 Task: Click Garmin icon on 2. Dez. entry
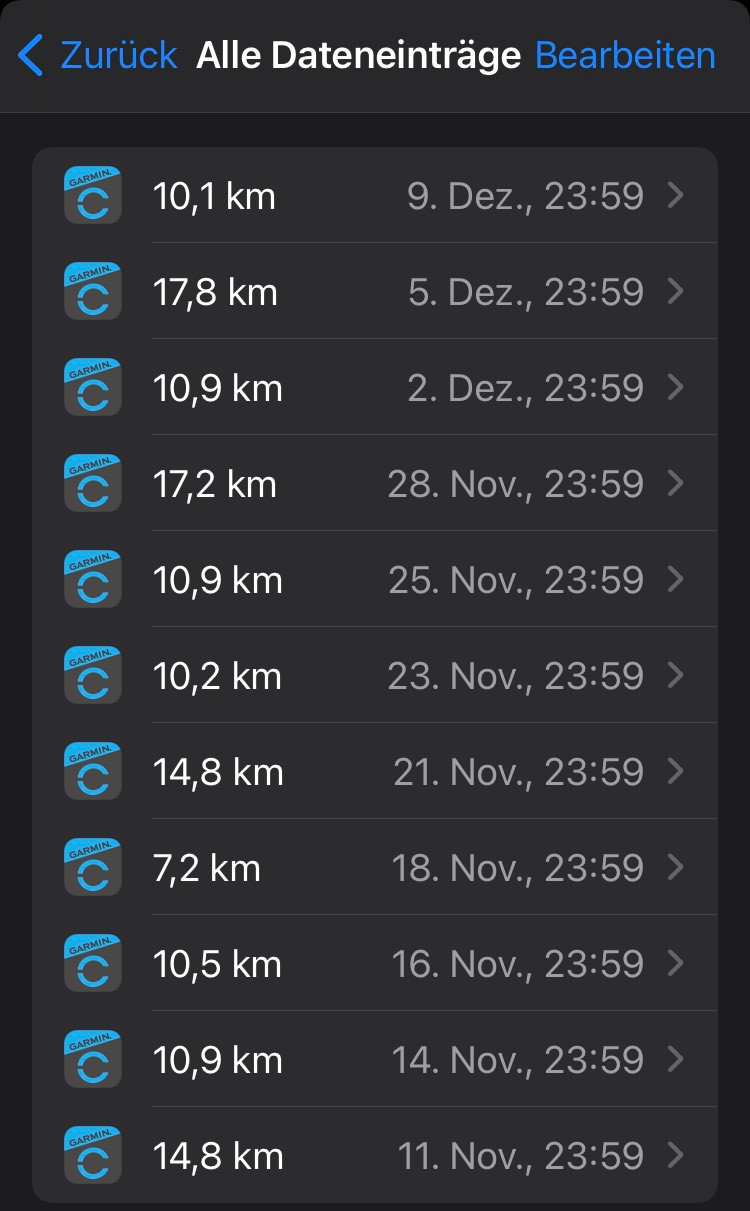point(93,387)
